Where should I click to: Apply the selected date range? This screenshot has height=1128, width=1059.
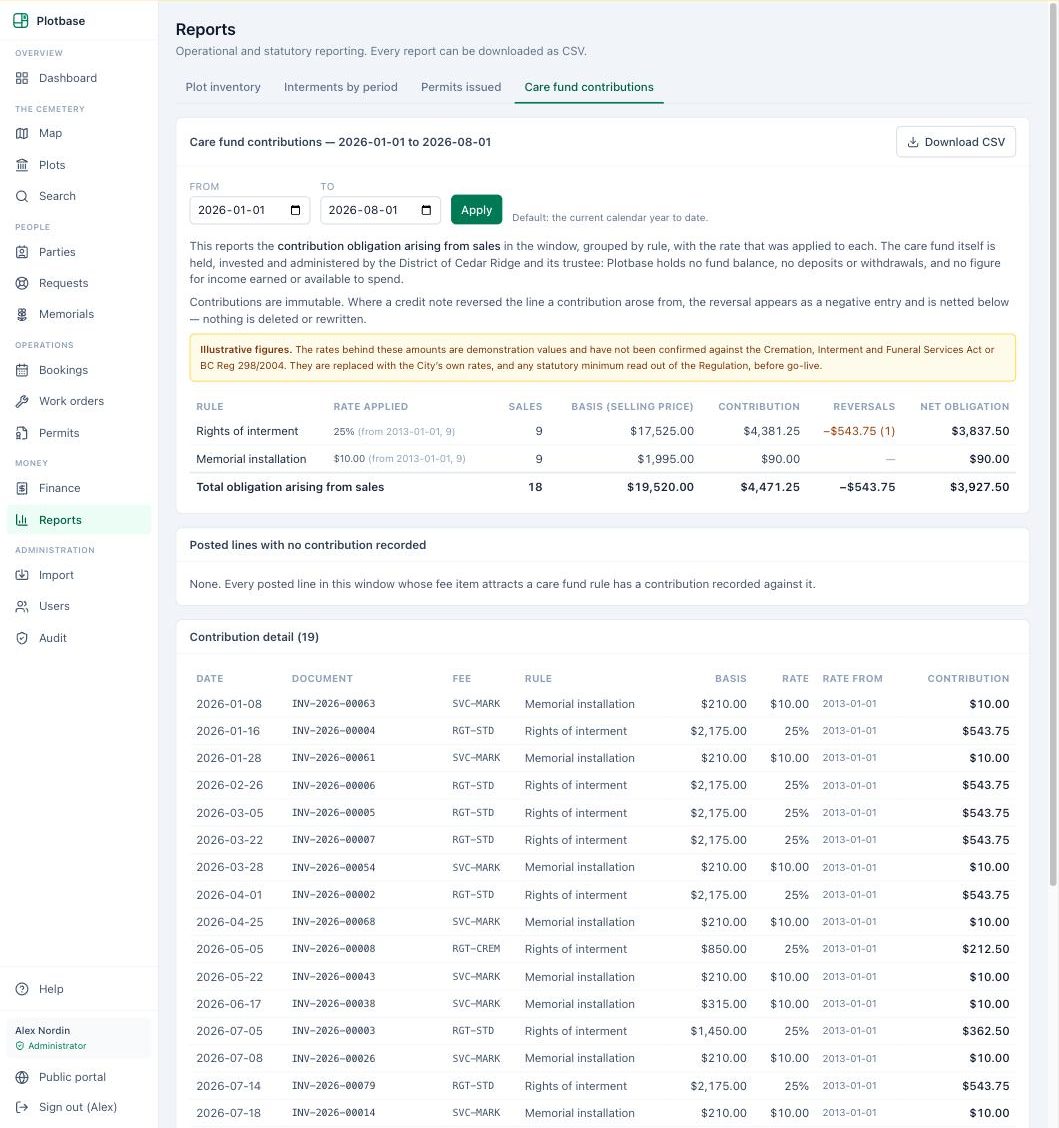(x=476, y=210)
